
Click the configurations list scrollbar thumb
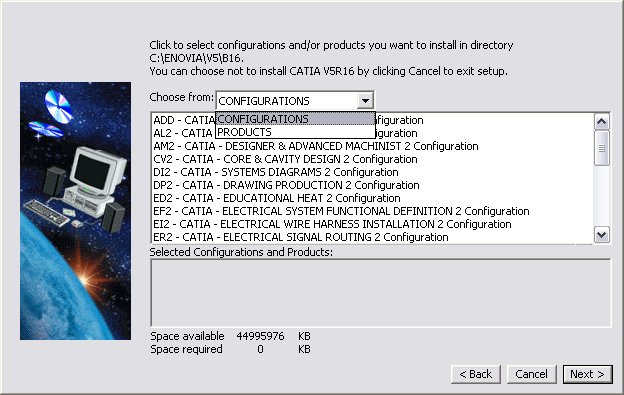(601, 148)
